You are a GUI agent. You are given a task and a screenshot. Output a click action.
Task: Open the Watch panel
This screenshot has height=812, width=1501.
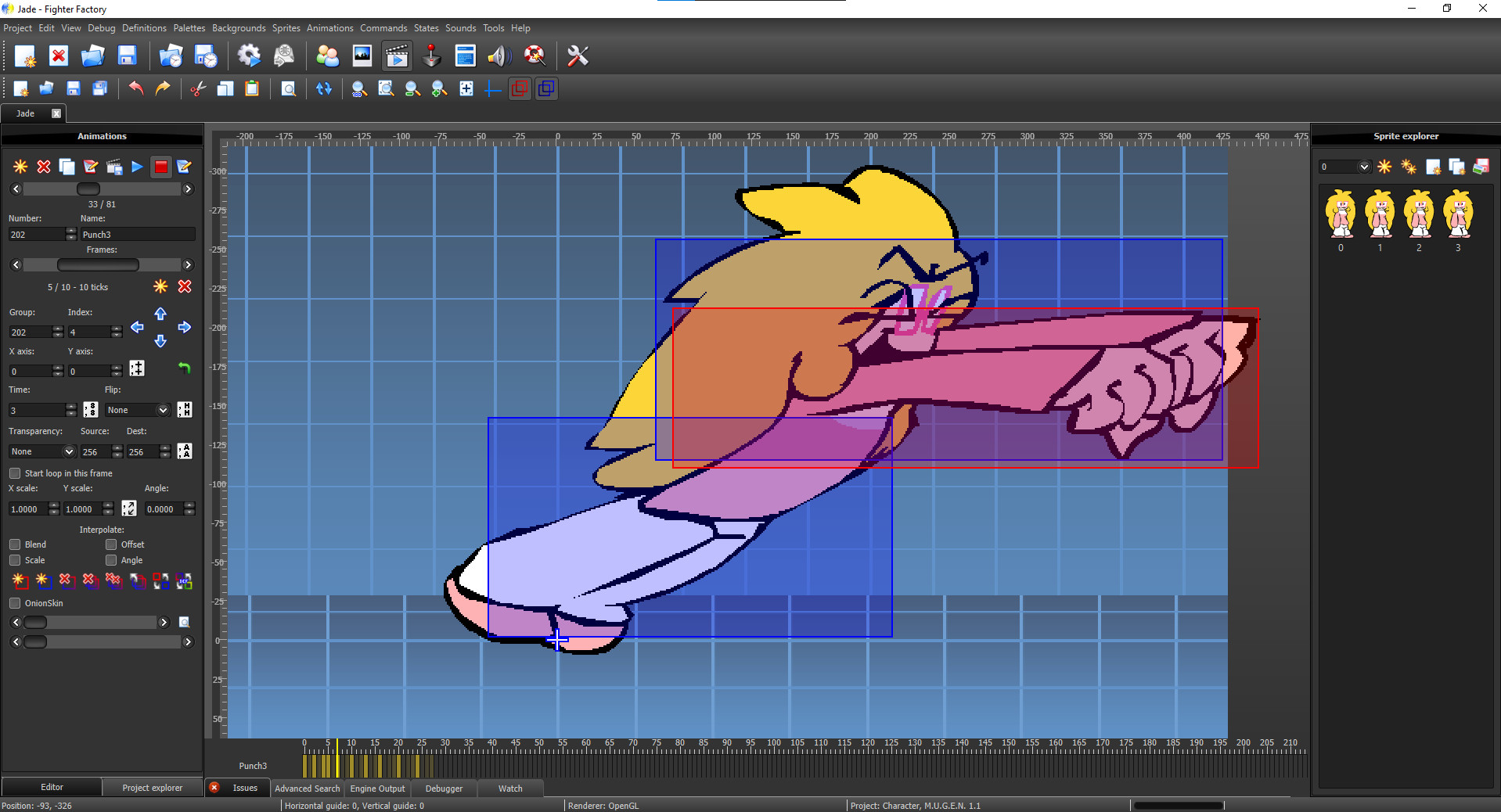pyautogui.click(x=509, y=789)
